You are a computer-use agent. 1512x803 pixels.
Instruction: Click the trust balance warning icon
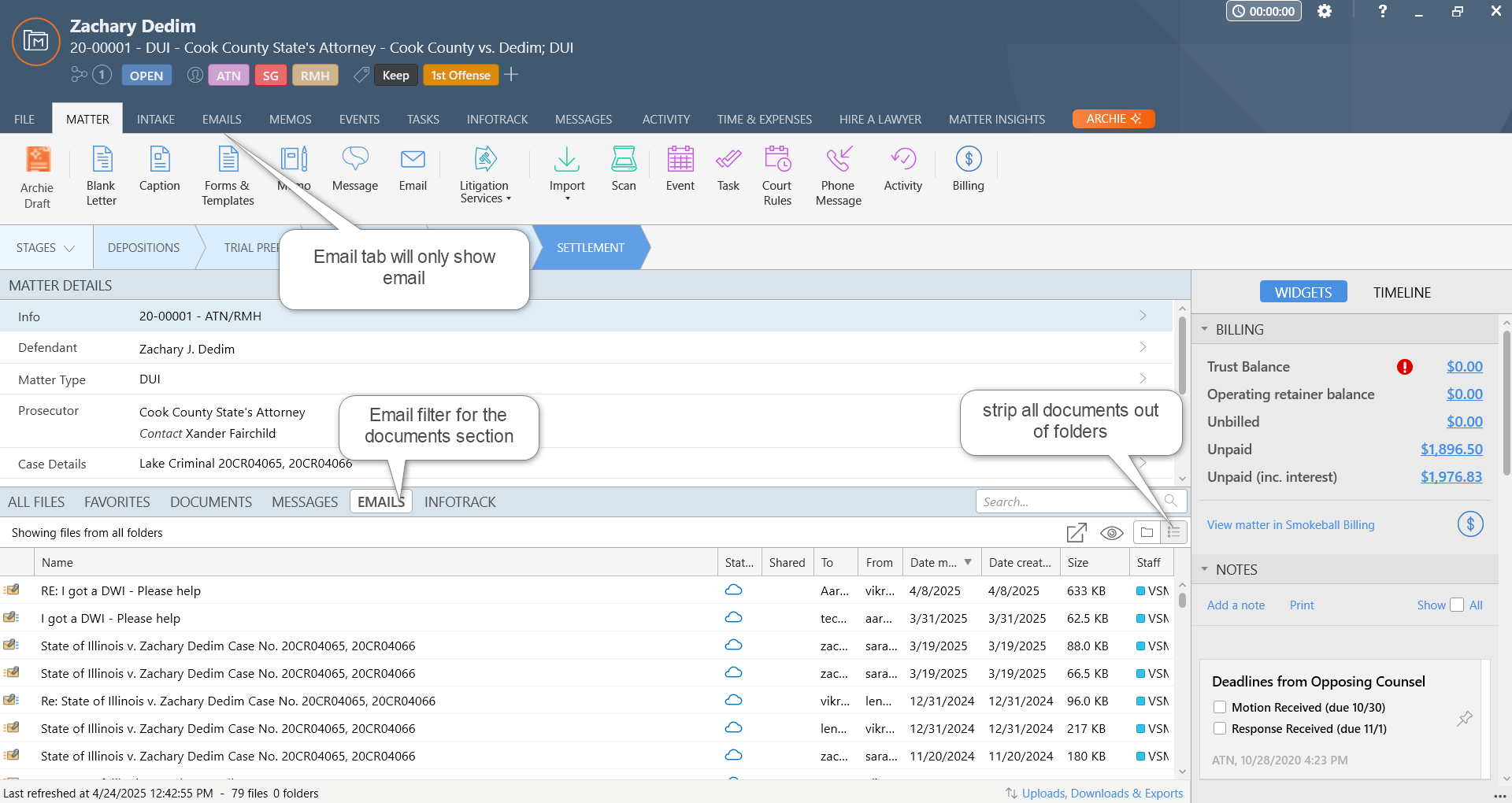point(1405,367)
